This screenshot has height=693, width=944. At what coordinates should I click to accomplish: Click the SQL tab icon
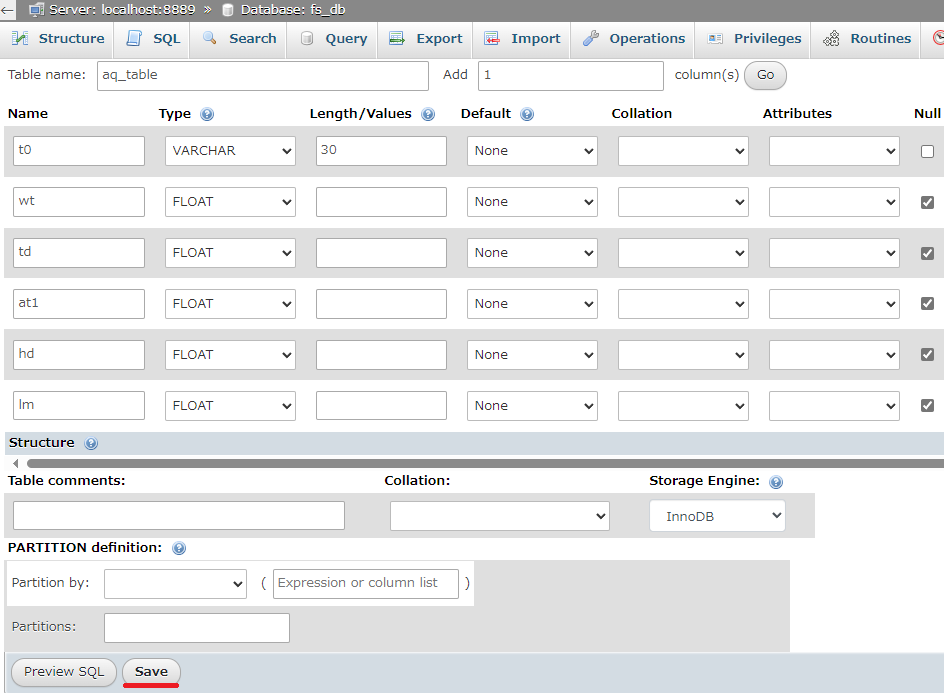tap(134, 39)
